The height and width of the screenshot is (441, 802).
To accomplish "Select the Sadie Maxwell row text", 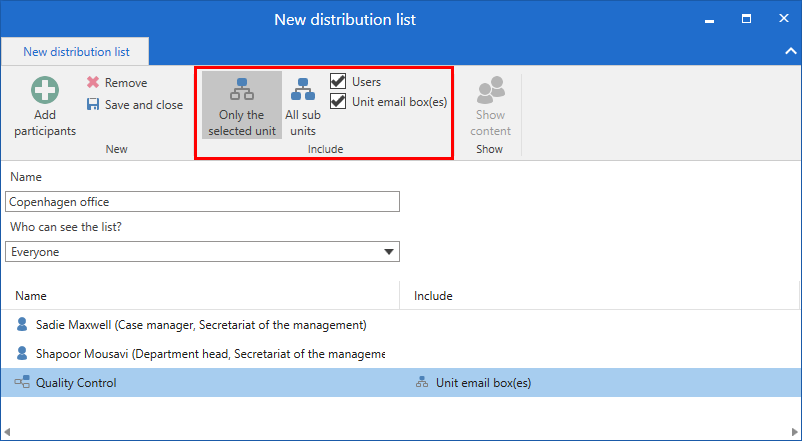I will click(201, 325).
